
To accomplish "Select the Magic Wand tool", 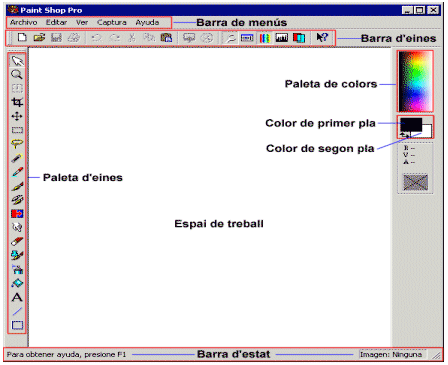I will pos(17,158).
